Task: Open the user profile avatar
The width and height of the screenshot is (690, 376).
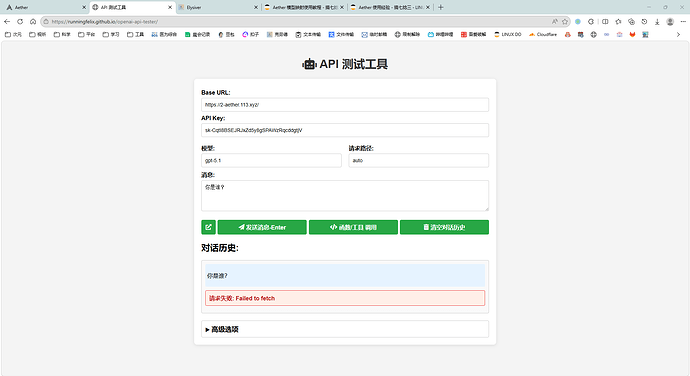Action: pos(670,22)
